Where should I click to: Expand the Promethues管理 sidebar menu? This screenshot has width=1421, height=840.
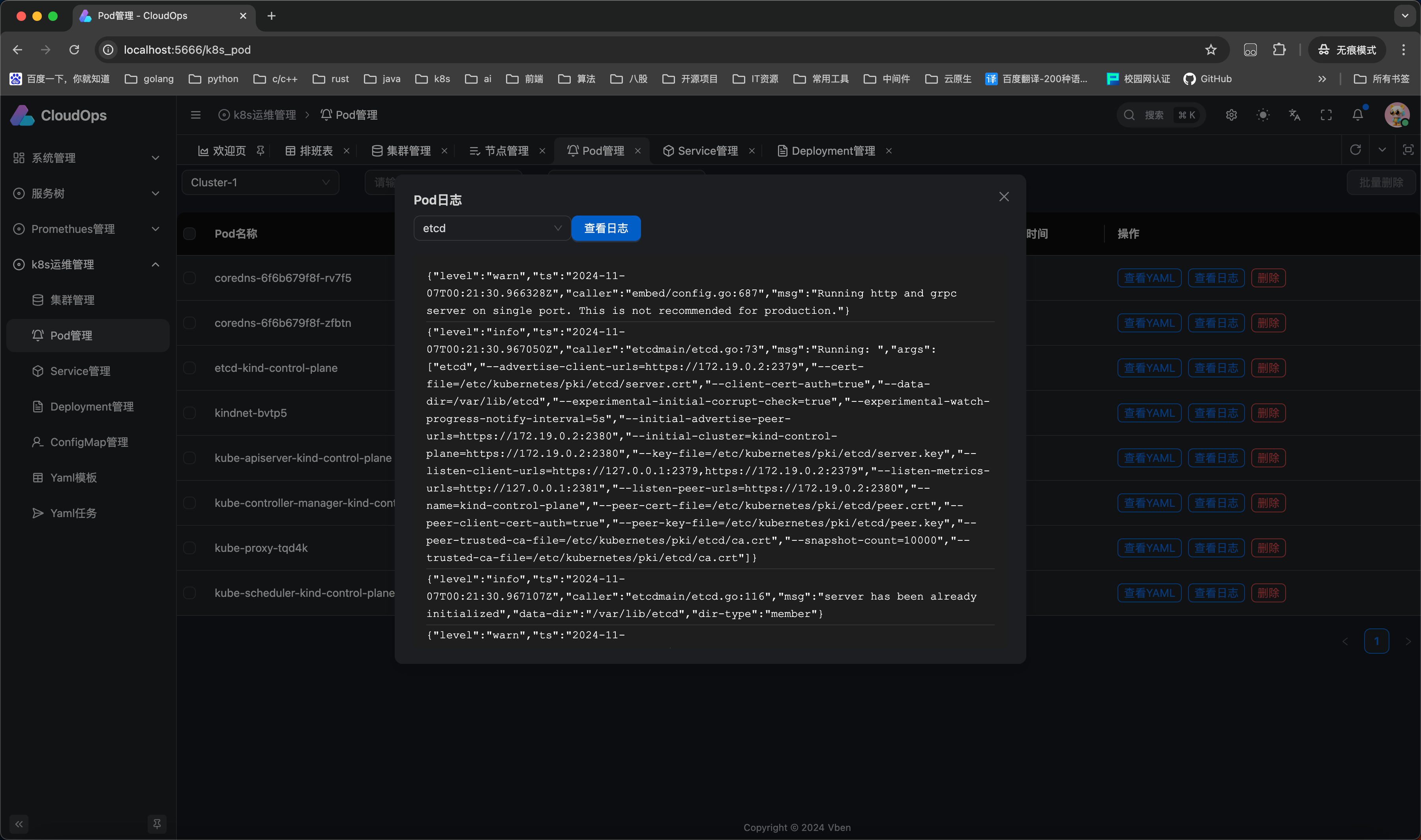88,229
